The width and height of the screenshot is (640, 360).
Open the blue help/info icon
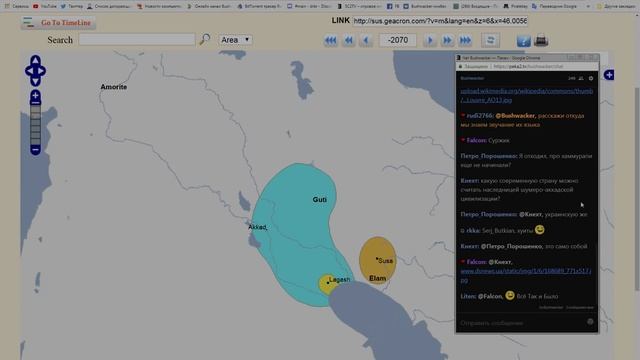(x=523, y=40)
